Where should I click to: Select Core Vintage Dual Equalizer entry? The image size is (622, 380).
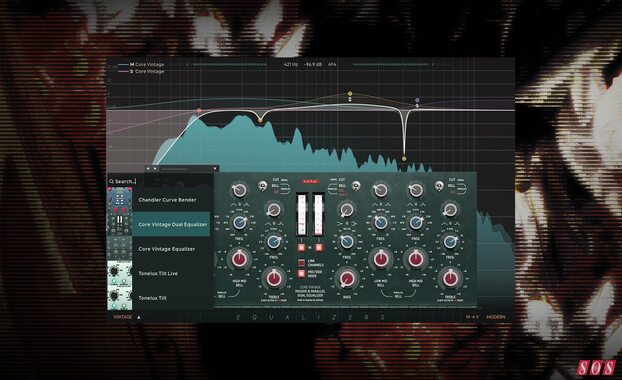(x=171, y=224)
